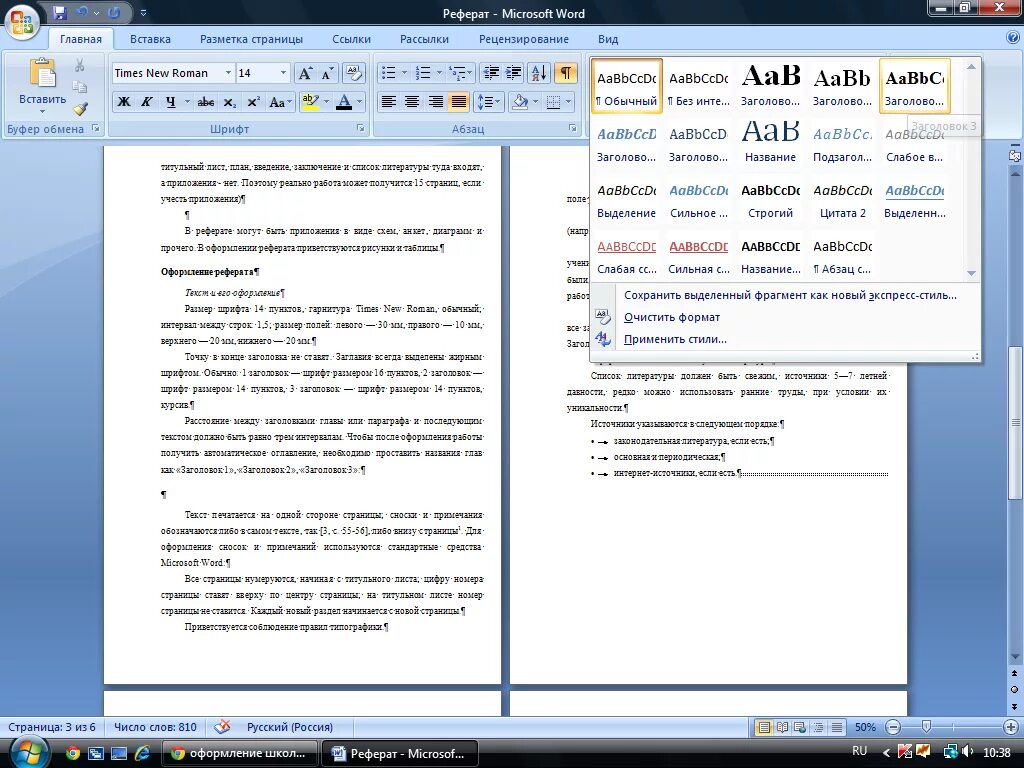The image size is (1024, 768).
Task: Click Очистить формат in styles menu
Action: (x=671, y=317)
